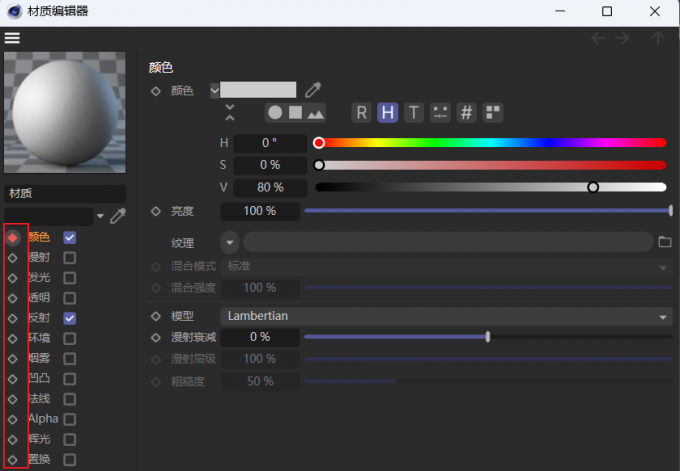Select the color from picture icon

click(315, 114)
